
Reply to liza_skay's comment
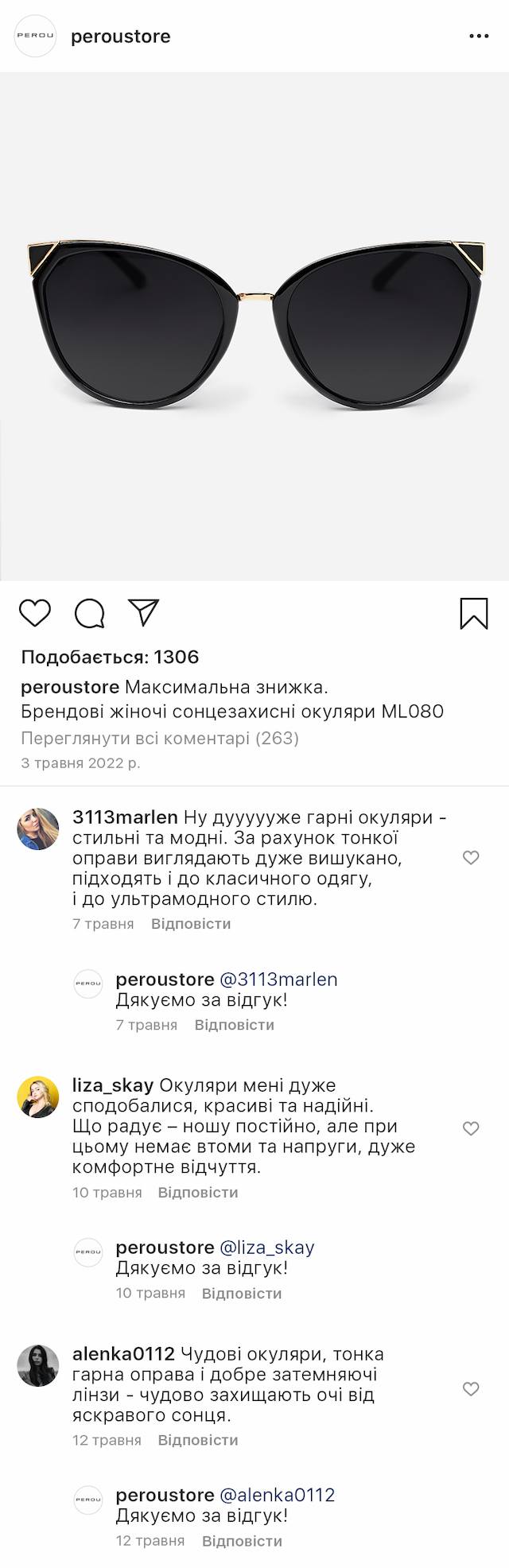[198, 1192]
